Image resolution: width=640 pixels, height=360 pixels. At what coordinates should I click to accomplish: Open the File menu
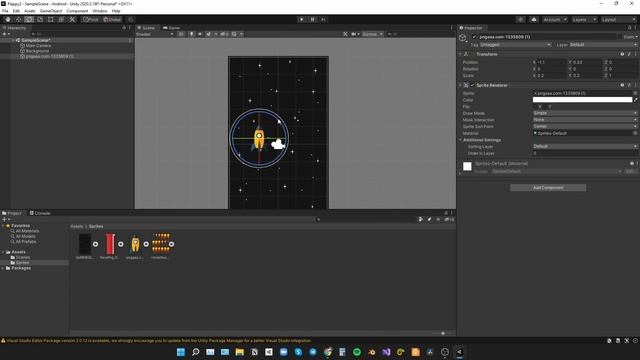[5, 11]
